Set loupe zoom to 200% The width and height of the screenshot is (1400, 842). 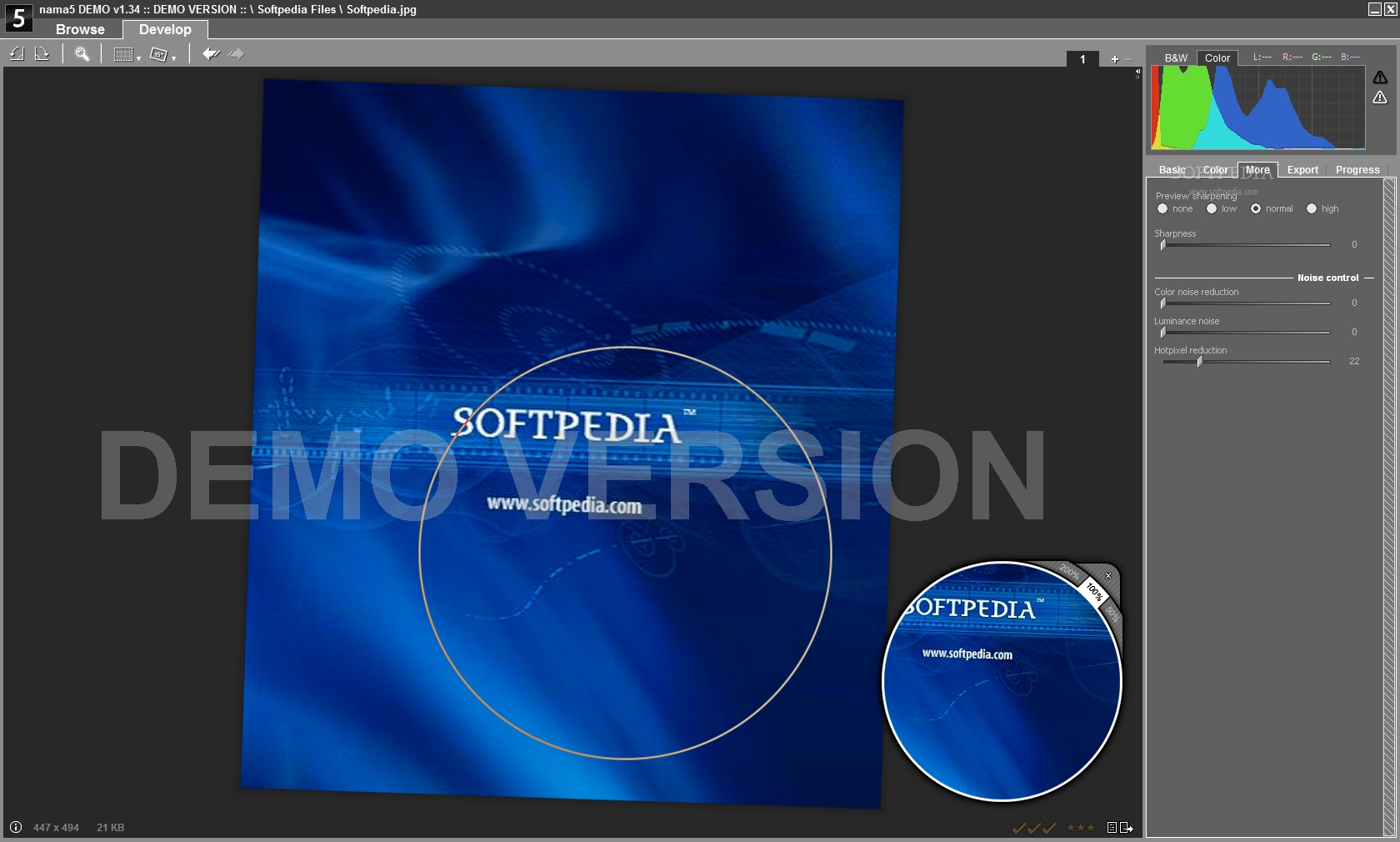click(1069, 572)
